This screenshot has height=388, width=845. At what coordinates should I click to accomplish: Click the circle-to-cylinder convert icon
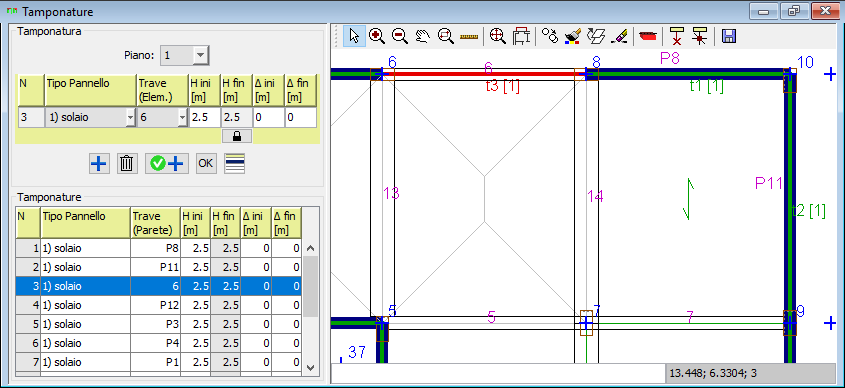coord(550,36)
